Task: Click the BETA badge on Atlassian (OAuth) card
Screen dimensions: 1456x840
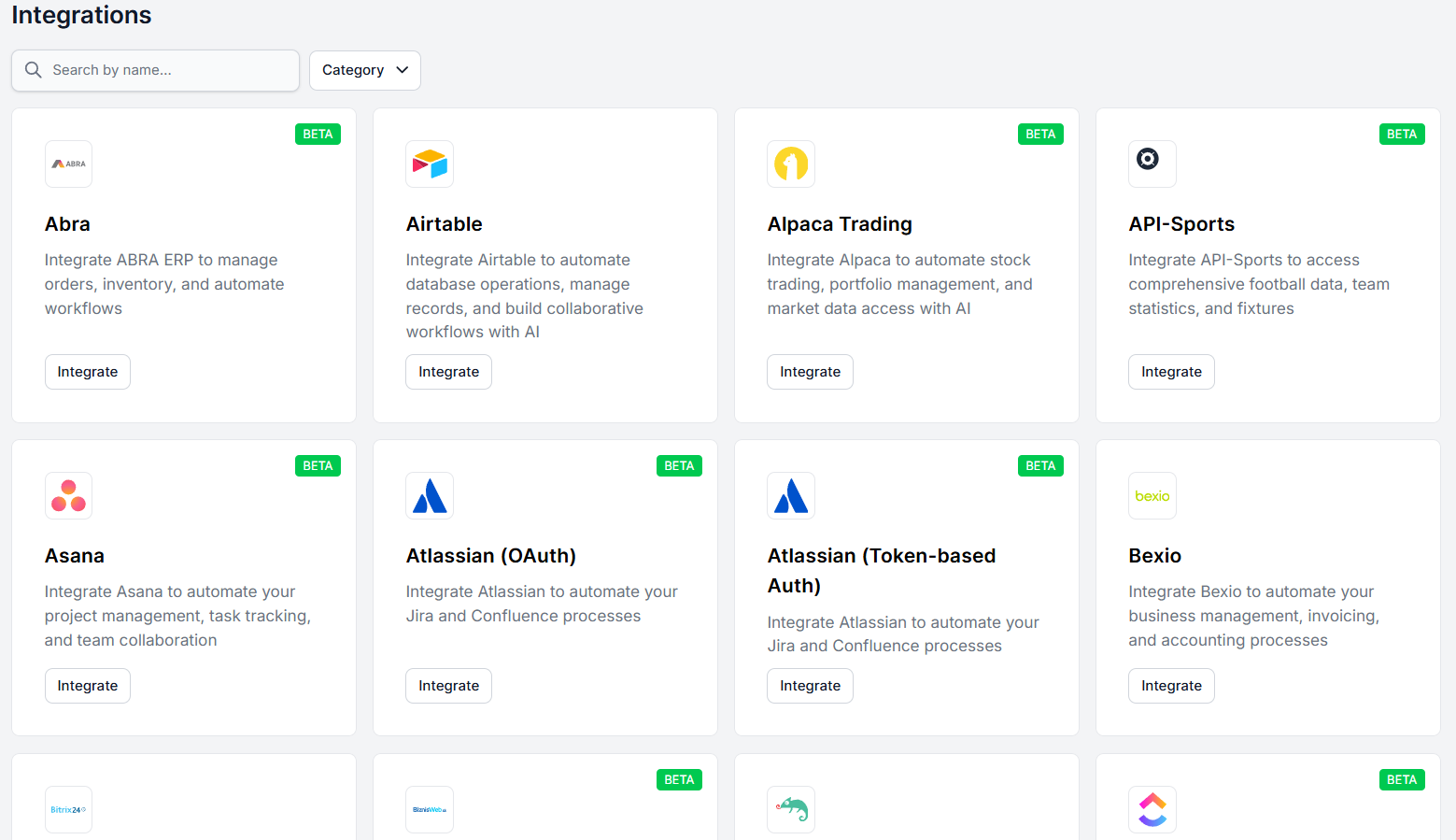Action: (x=679, y=466)
